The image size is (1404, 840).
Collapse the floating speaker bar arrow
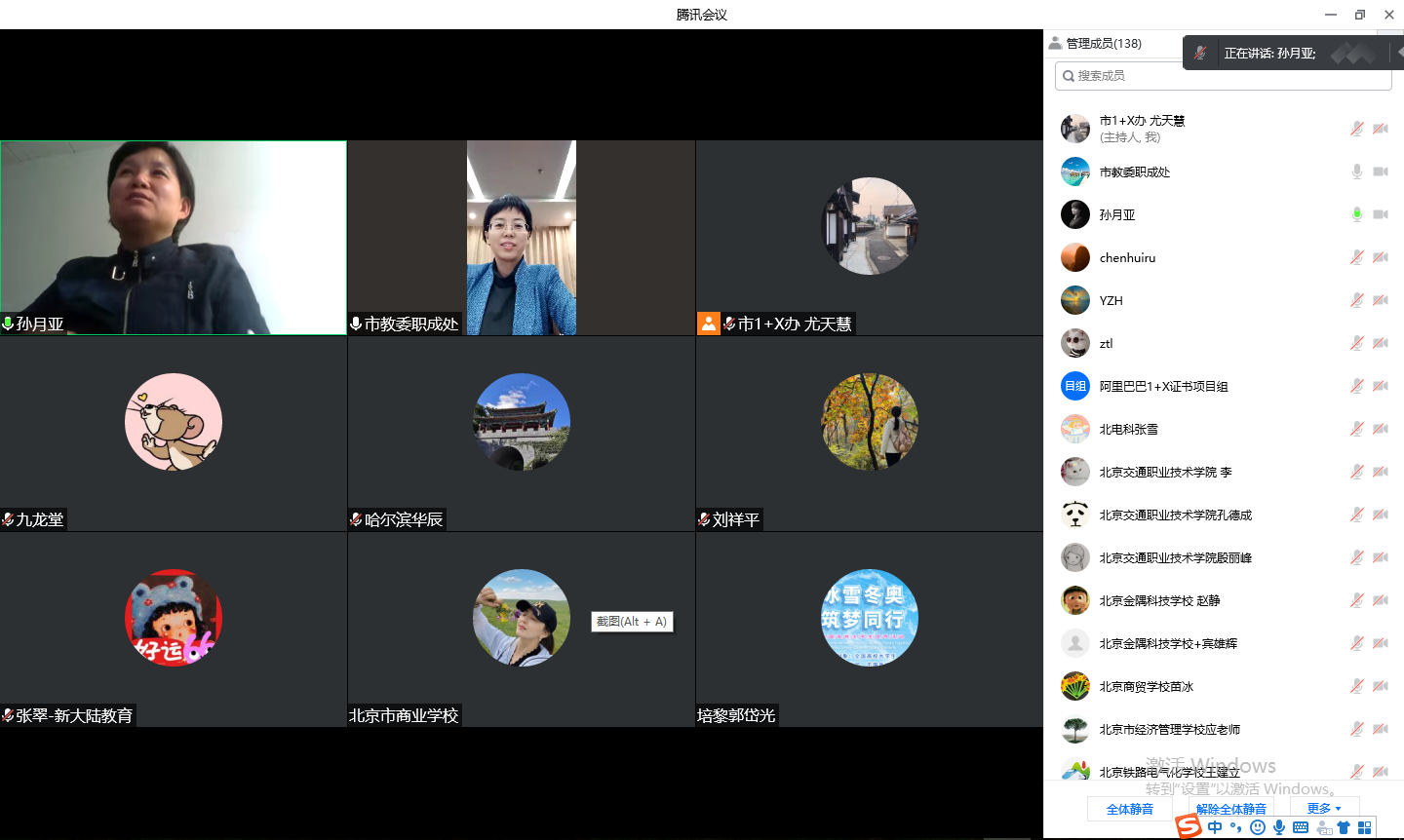tap(1399, 52)
